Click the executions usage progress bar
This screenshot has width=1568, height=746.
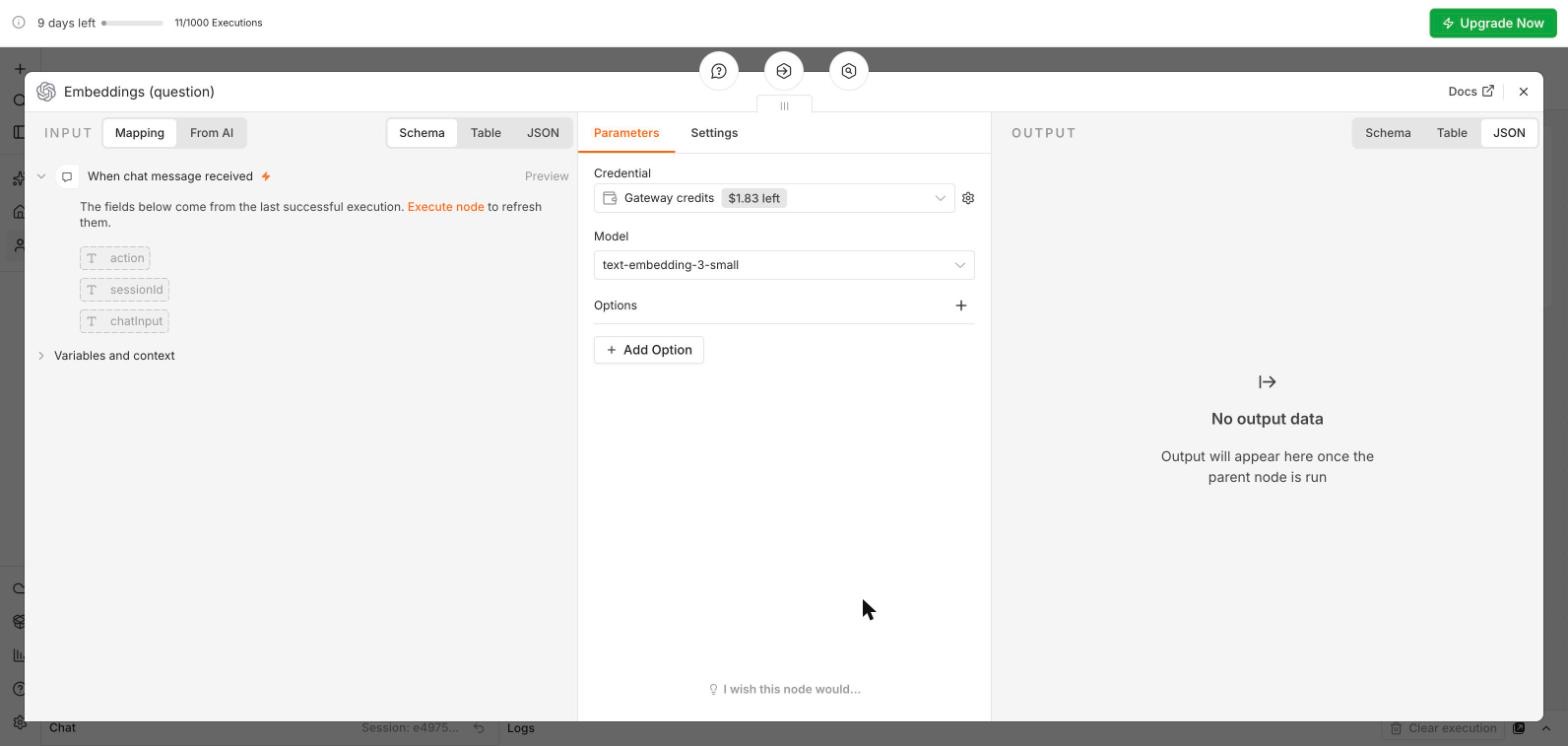pos(132,23)
